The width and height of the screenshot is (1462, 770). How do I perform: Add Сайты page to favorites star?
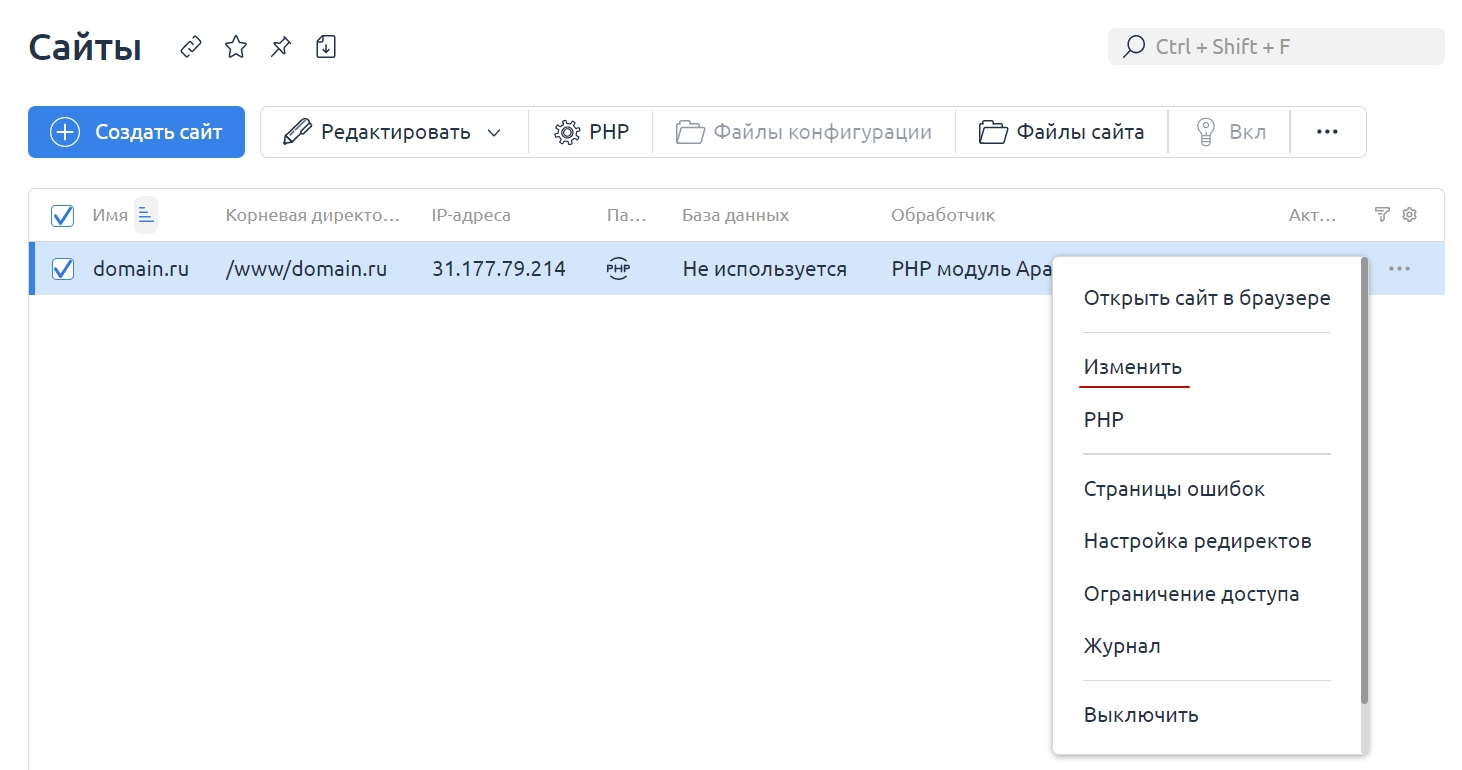pyautogui.click(x=236, y=47)
